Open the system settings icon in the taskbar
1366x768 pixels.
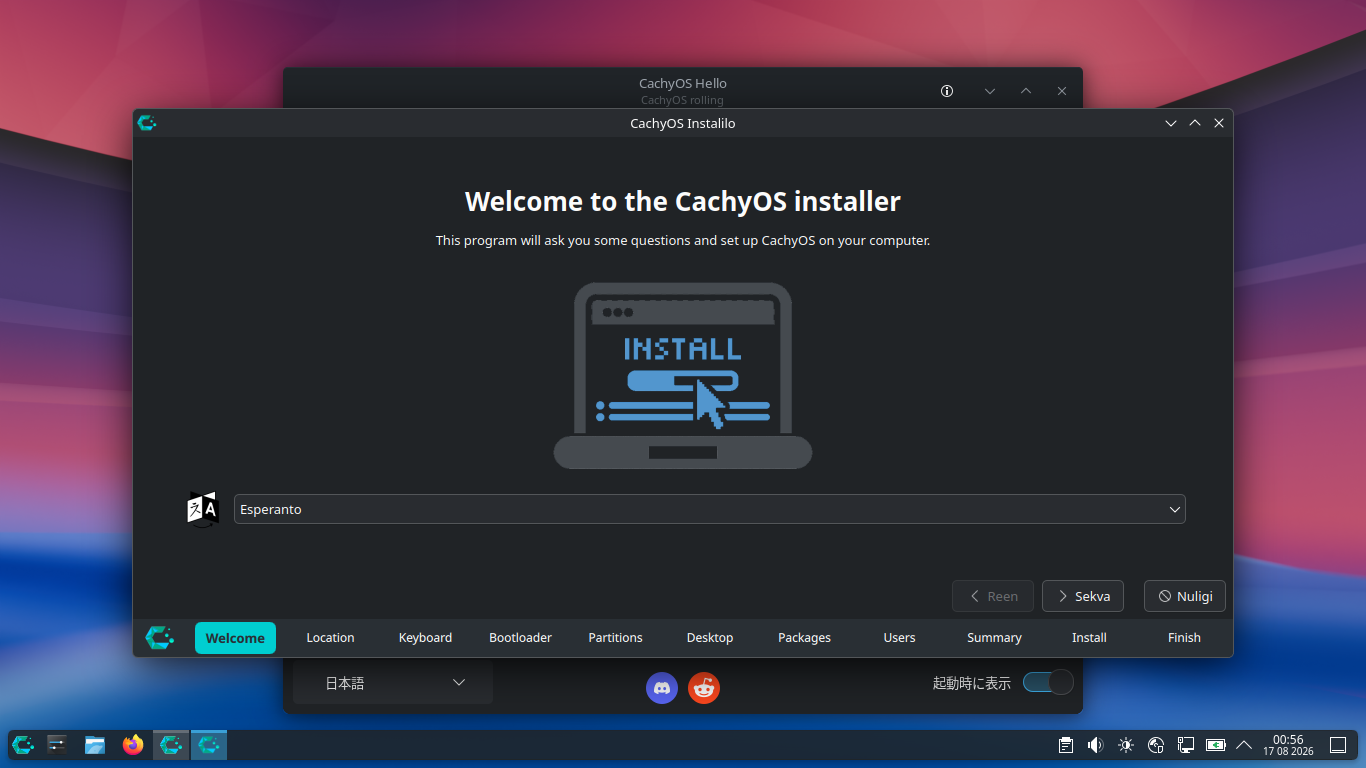(57, 745)
